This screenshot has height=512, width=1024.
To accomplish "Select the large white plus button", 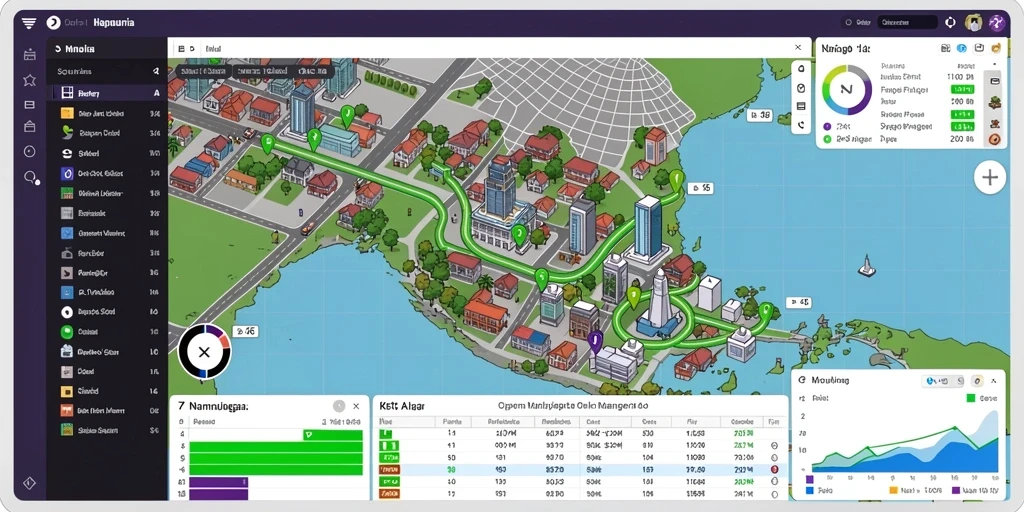I will tap(989, 177).
